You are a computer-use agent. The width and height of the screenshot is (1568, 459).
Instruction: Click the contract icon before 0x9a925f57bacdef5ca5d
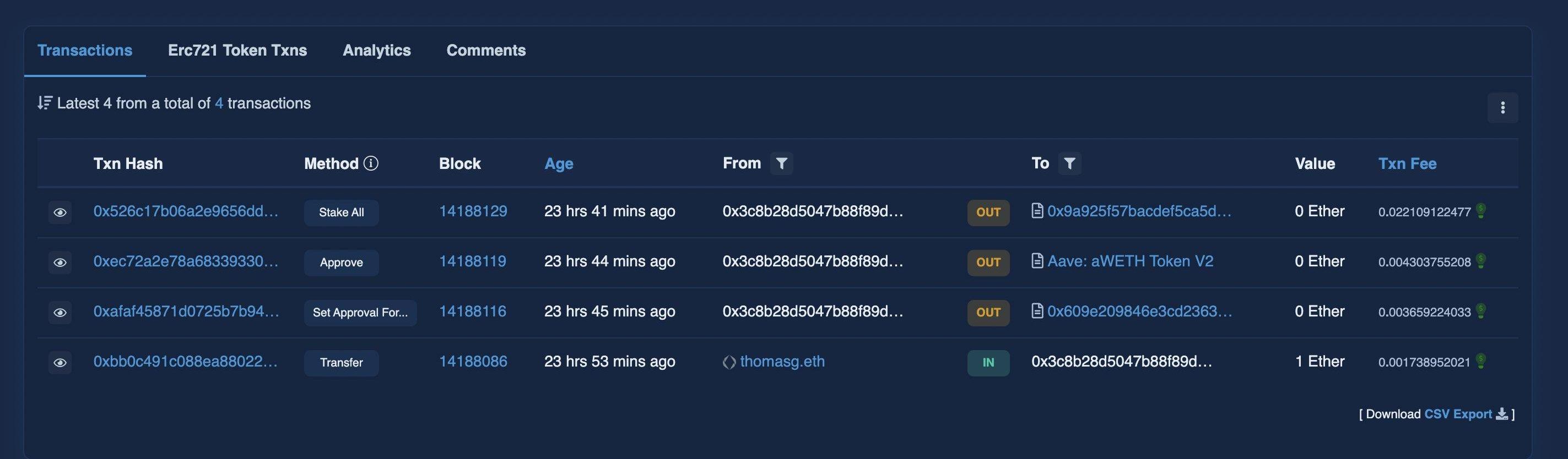point(1037,211)
